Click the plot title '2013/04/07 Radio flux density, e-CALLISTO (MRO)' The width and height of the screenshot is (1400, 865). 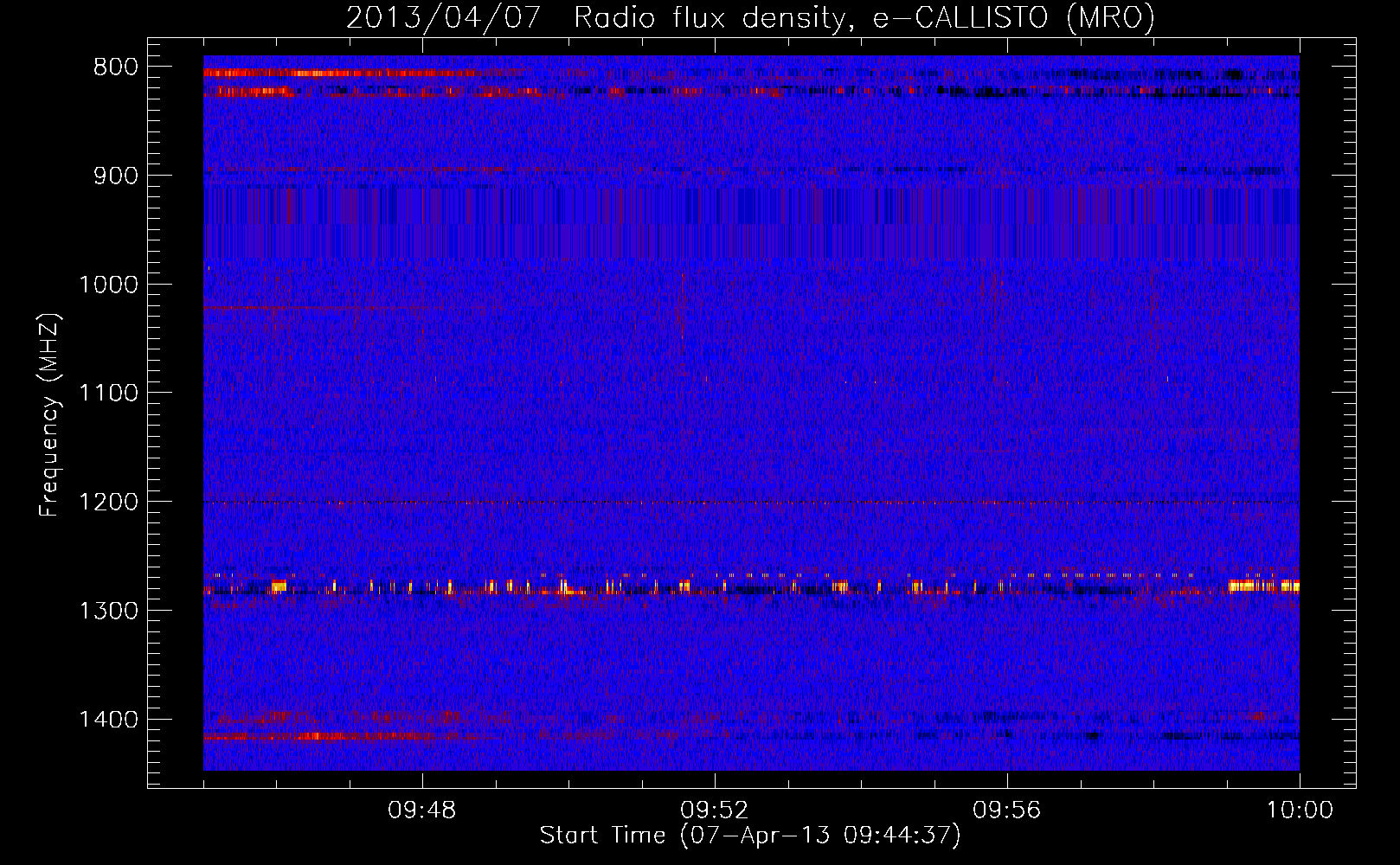click(750, 17)
